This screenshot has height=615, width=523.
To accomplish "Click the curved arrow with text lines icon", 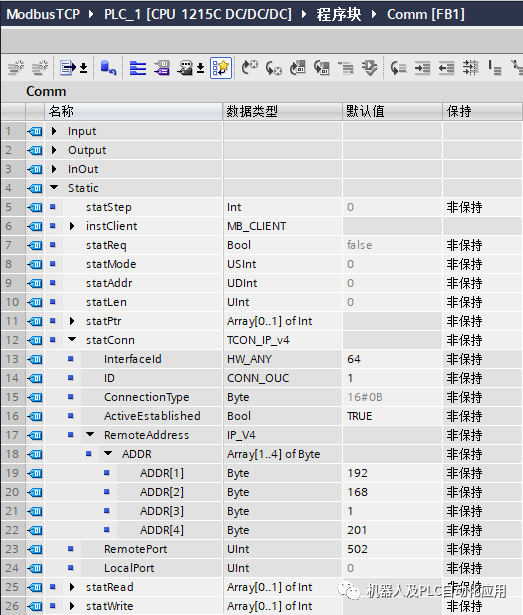I will tap(398, 68).
